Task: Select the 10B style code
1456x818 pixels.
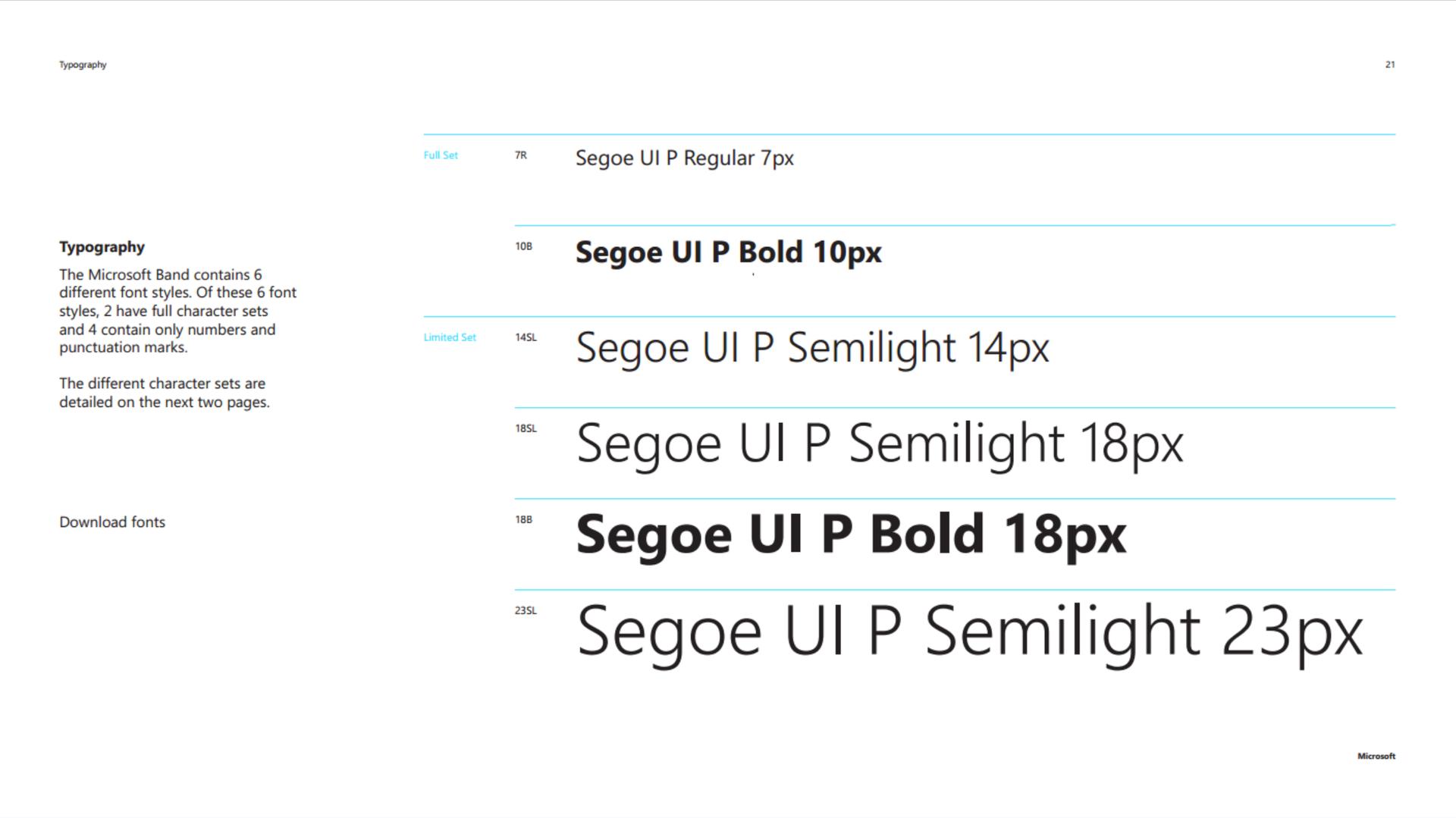Action: 523,246
